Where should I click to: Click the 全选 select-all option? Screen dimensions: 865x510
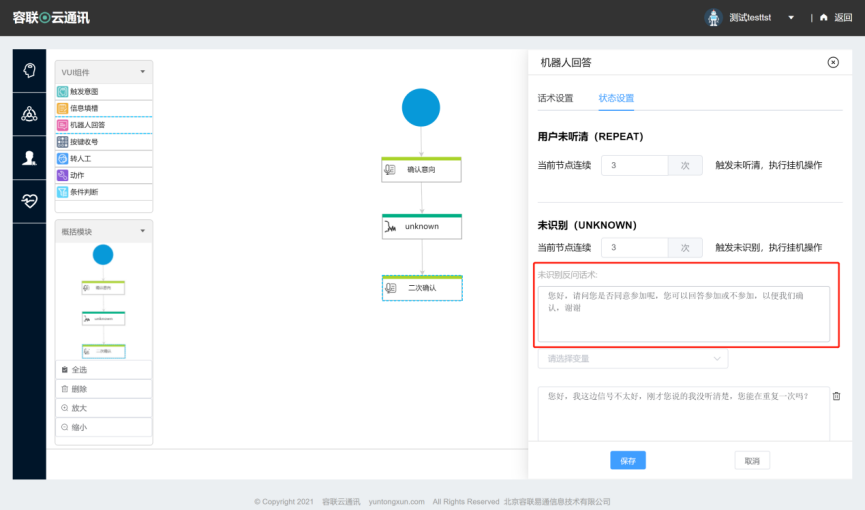click(x=104, y=370)
